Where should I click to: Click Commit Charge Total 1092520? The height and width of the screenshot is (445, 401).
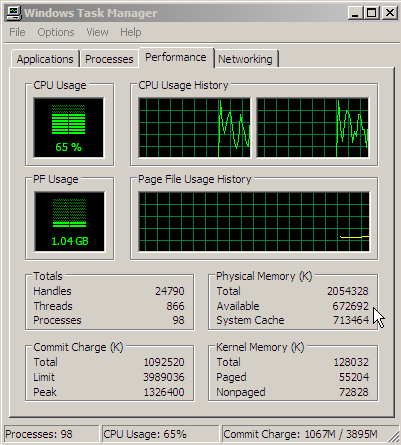[x=164, y=362]
